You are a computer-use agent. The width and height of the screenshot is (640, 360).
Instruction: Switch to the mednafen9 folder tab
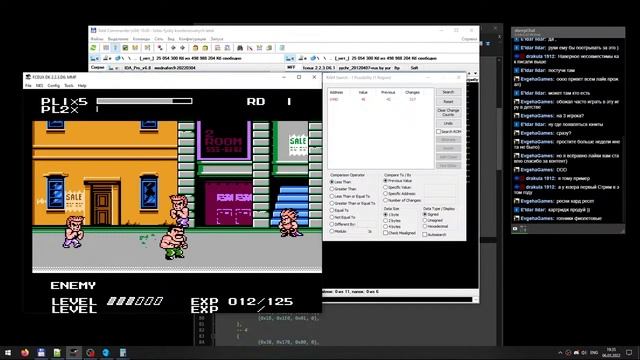point(175,68)
